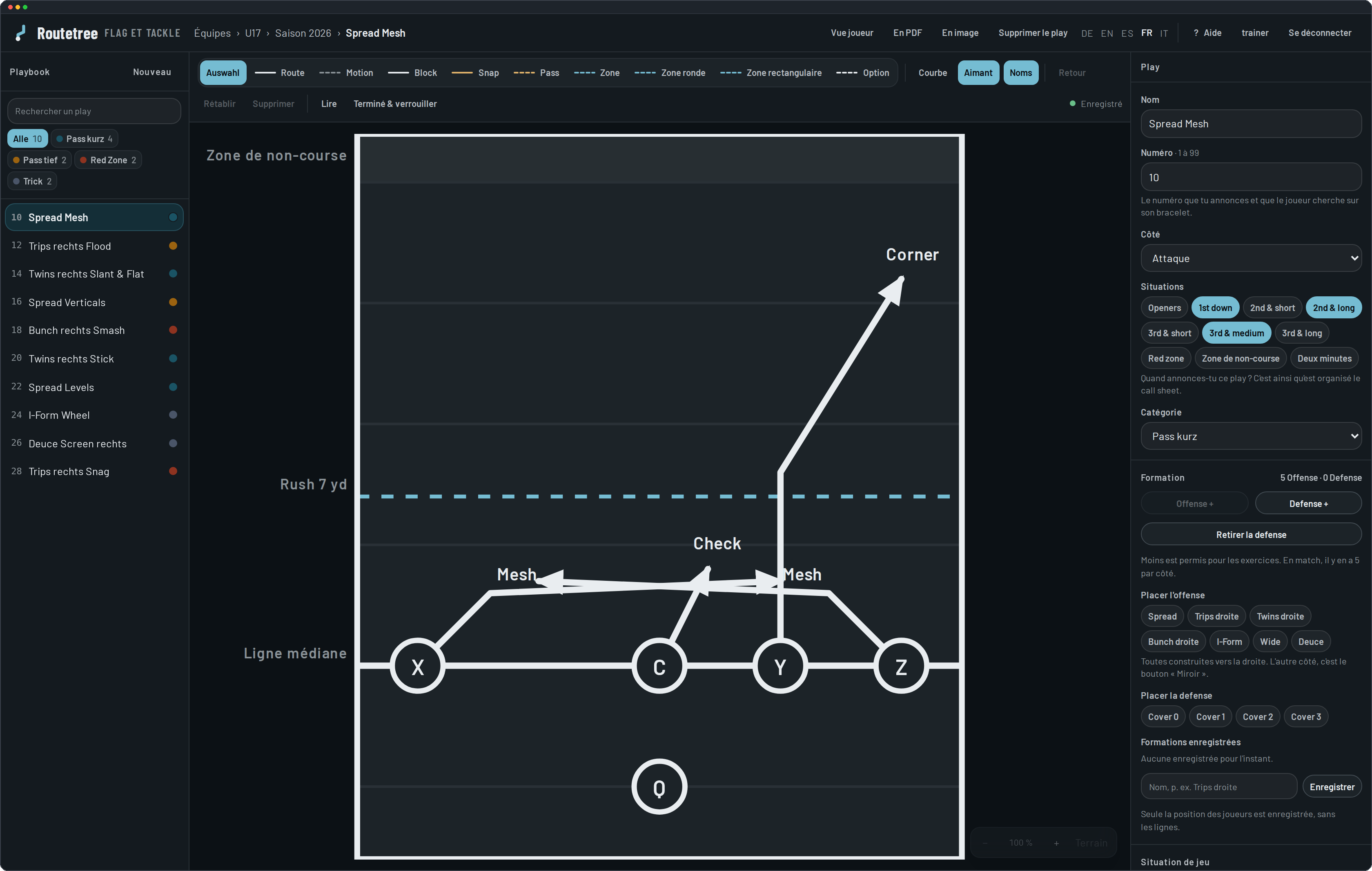The image size is (1372, 871).
Task: Click Nouveau in the Playbook header
Action: tap(151, 72)
